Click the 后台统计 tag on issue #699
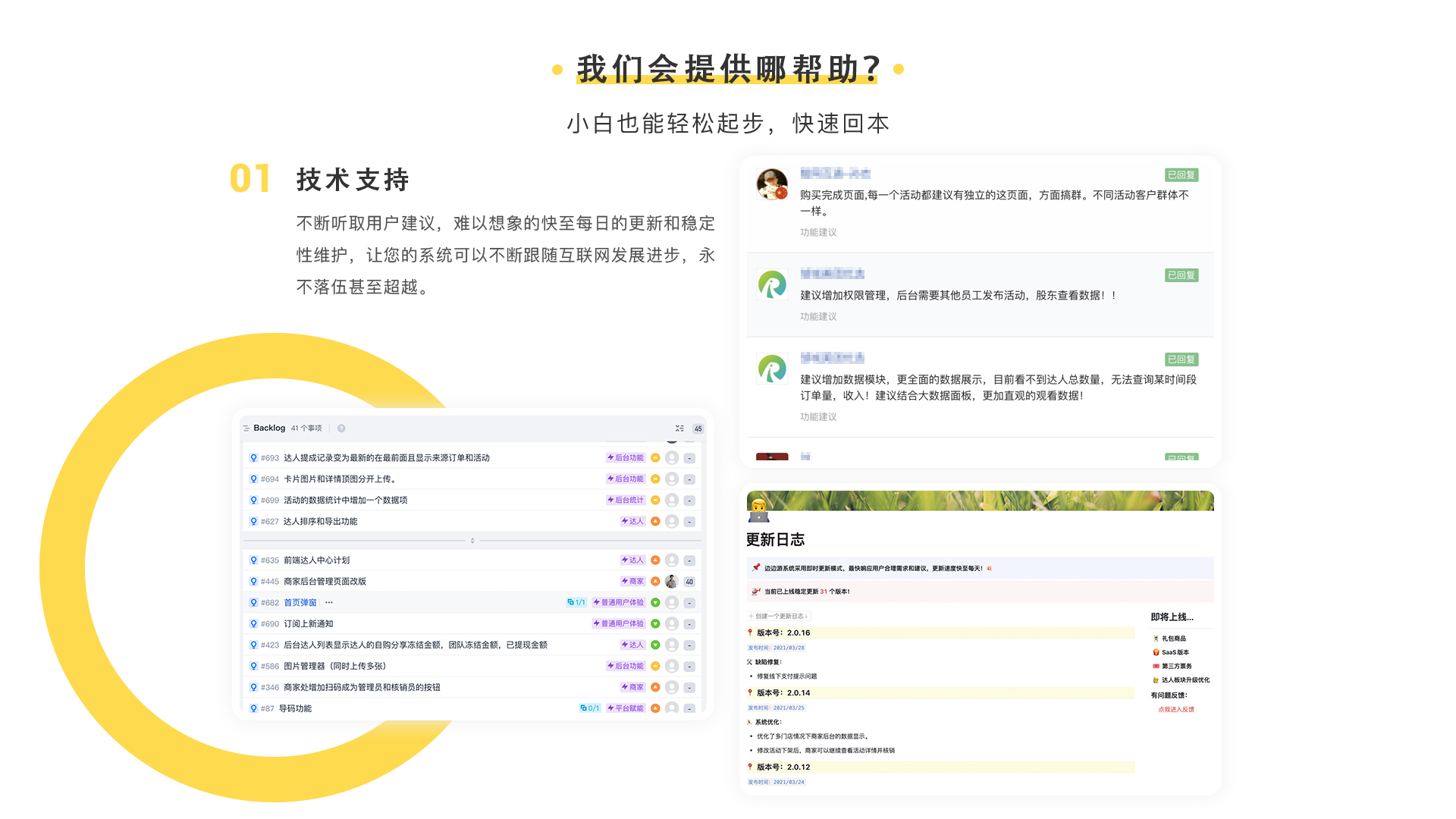 pyautogui.click(x=626, y=500)
